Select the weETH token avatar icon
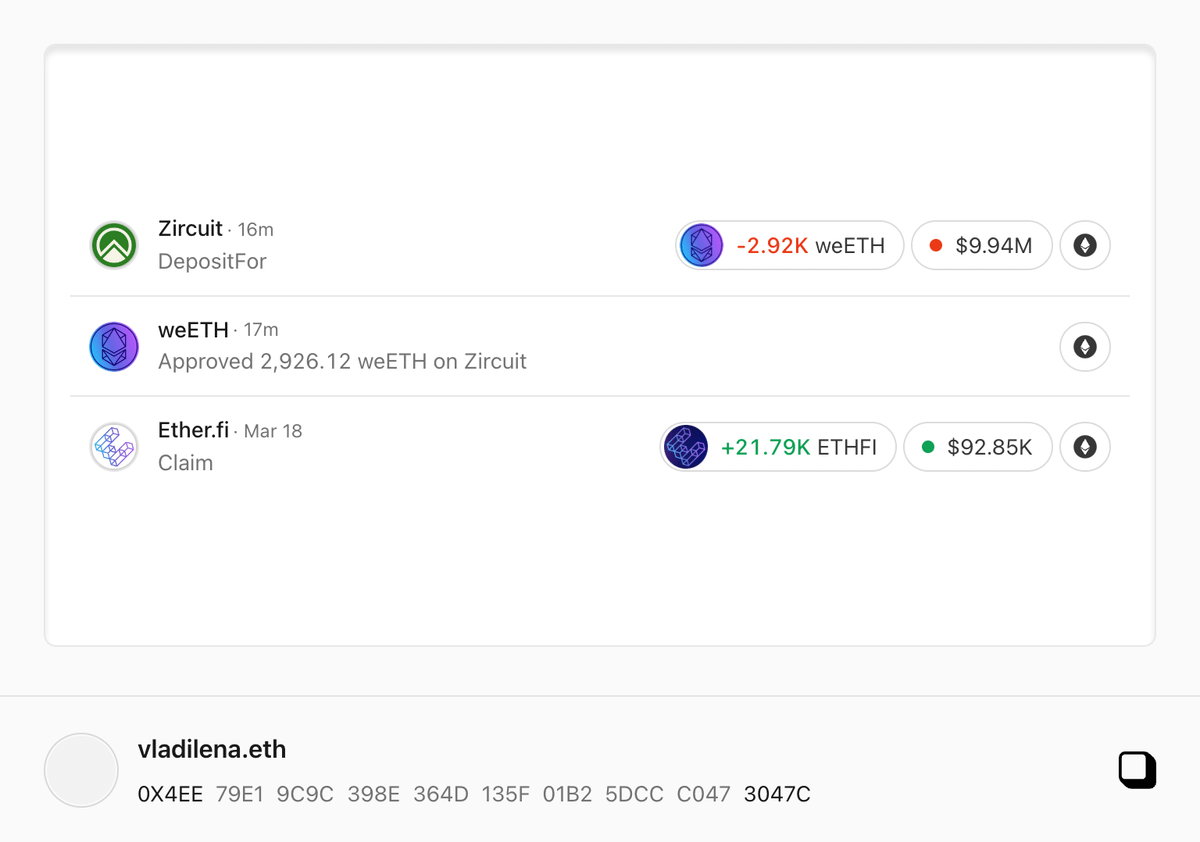The height and width of the screenshot is (842, 1200). click(x=114, y=346)
